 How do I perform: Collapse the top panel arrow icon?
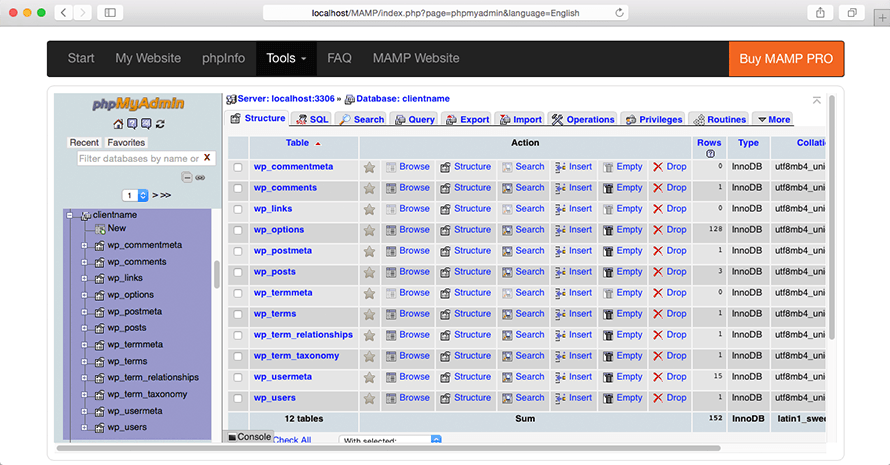(x=817, y=100)
